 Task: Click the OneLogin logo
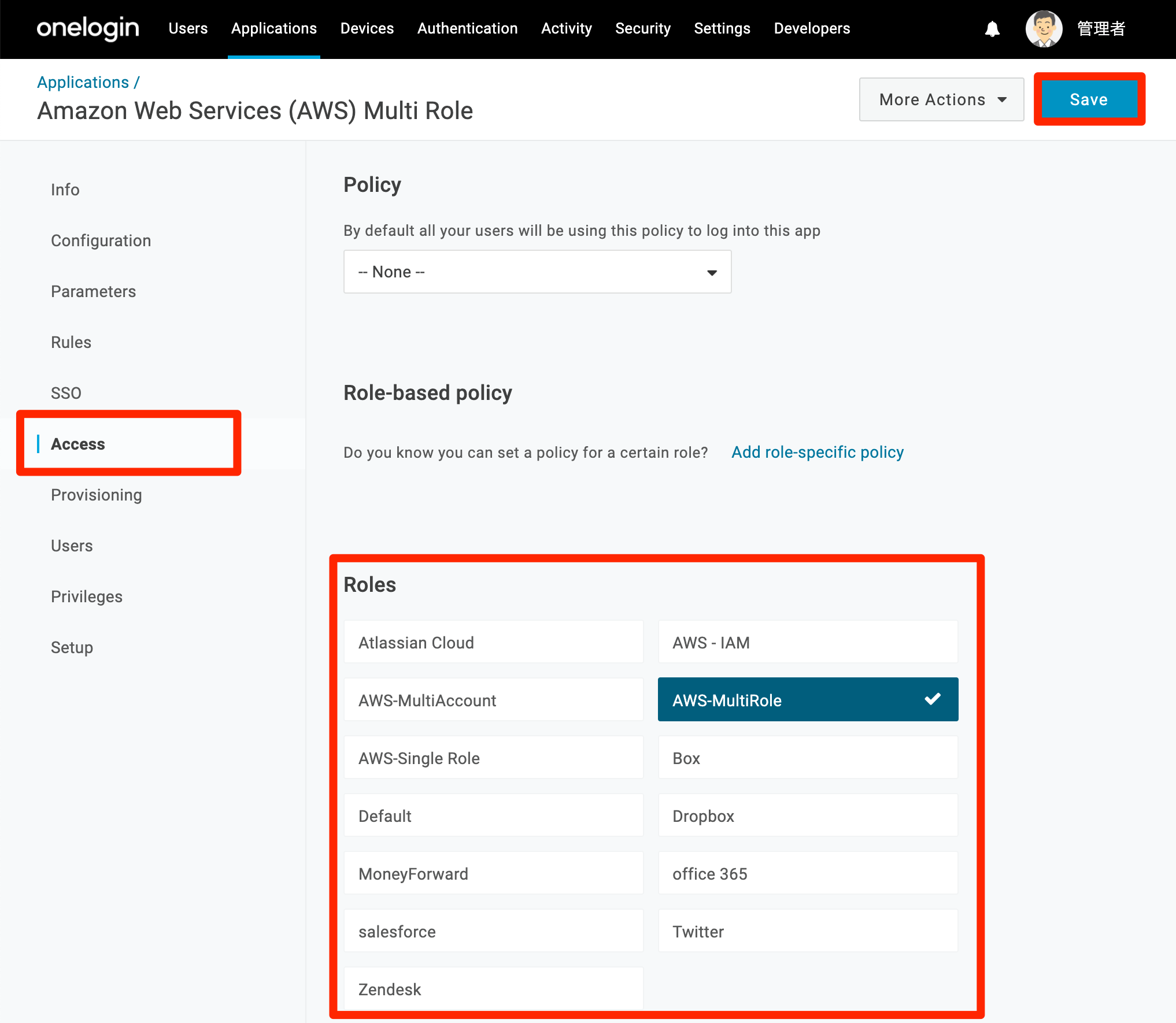88,28
